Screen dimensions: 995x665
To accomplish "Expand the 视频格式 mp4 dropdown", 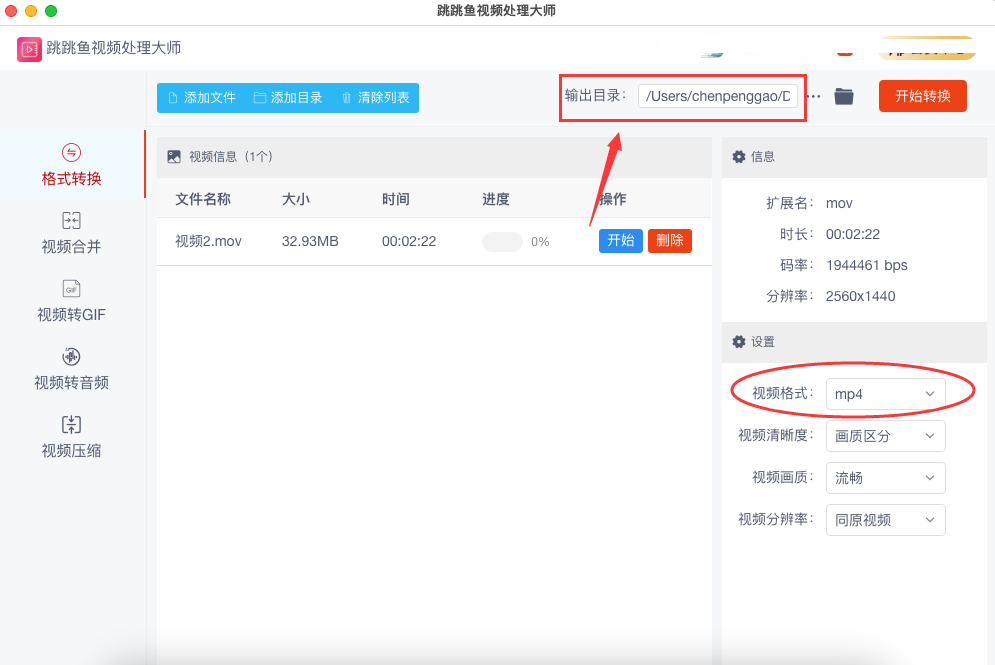I will click(x=885, y=394).
